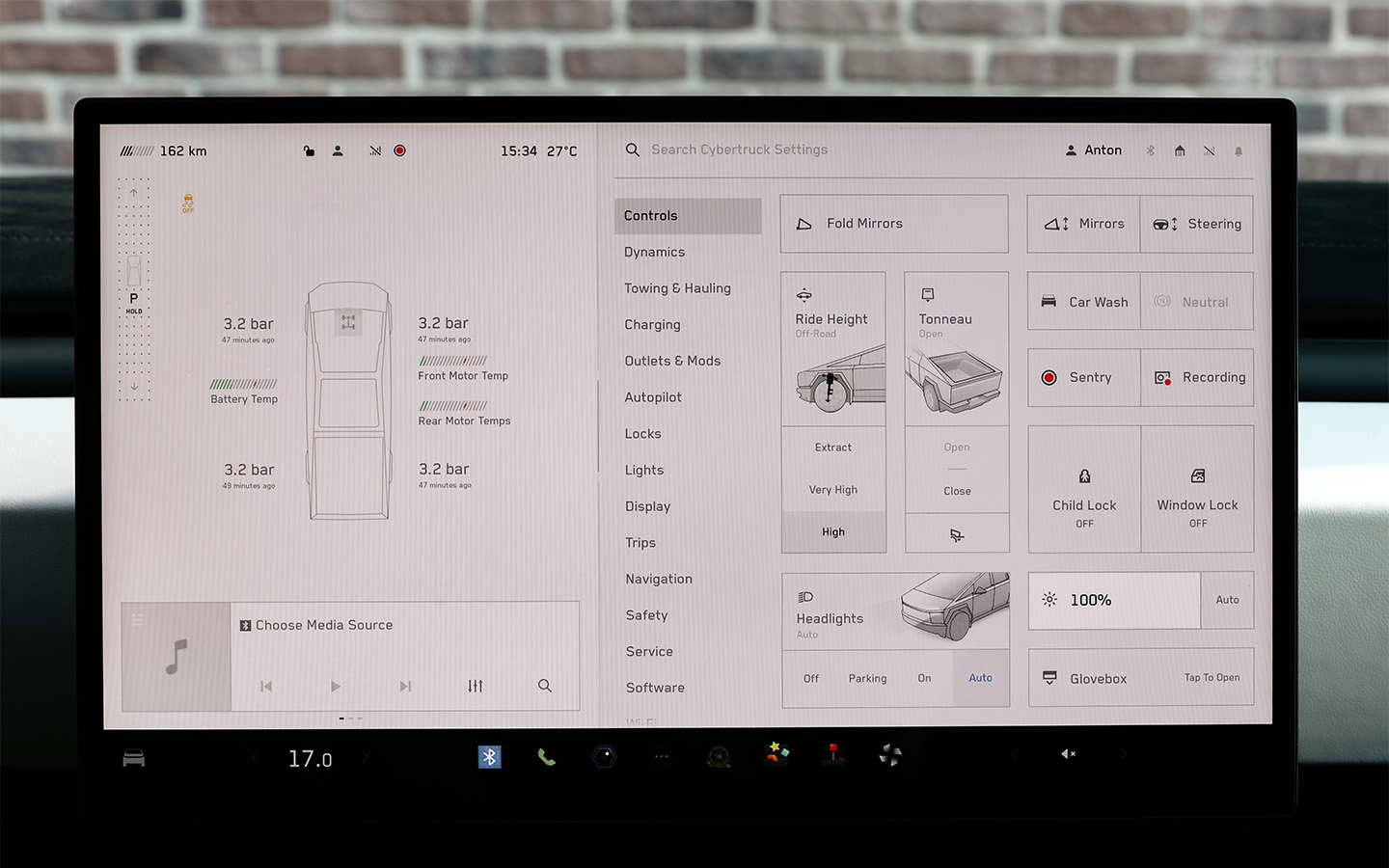Tap the 17.0 temperature setting
Image resolution: width=1389 pixels, height=868 pixels.
(310, 759)
